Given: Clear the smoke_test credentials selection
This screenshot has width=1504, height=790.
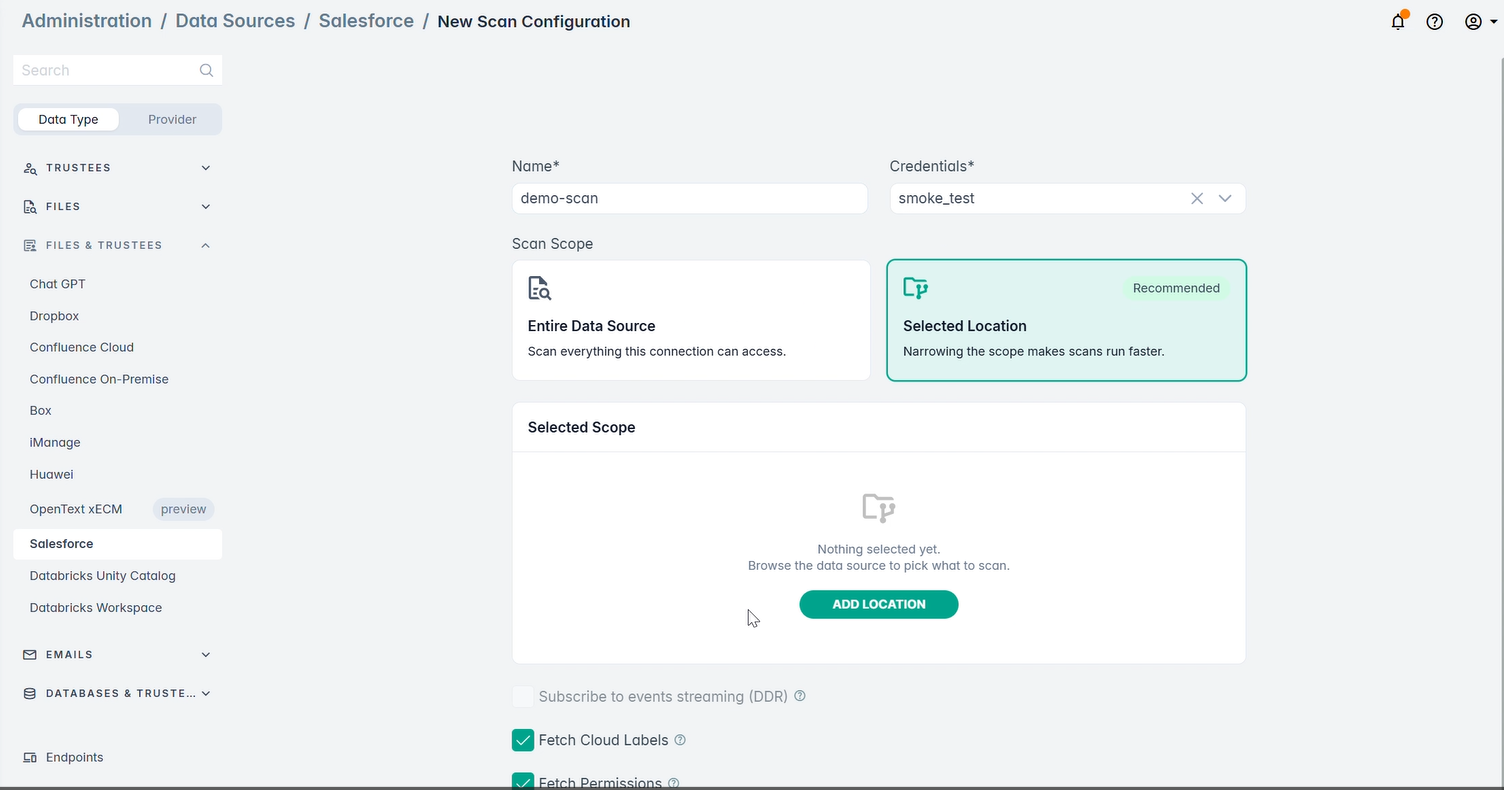Looking at the screenshot, I should click(1197, 198).
